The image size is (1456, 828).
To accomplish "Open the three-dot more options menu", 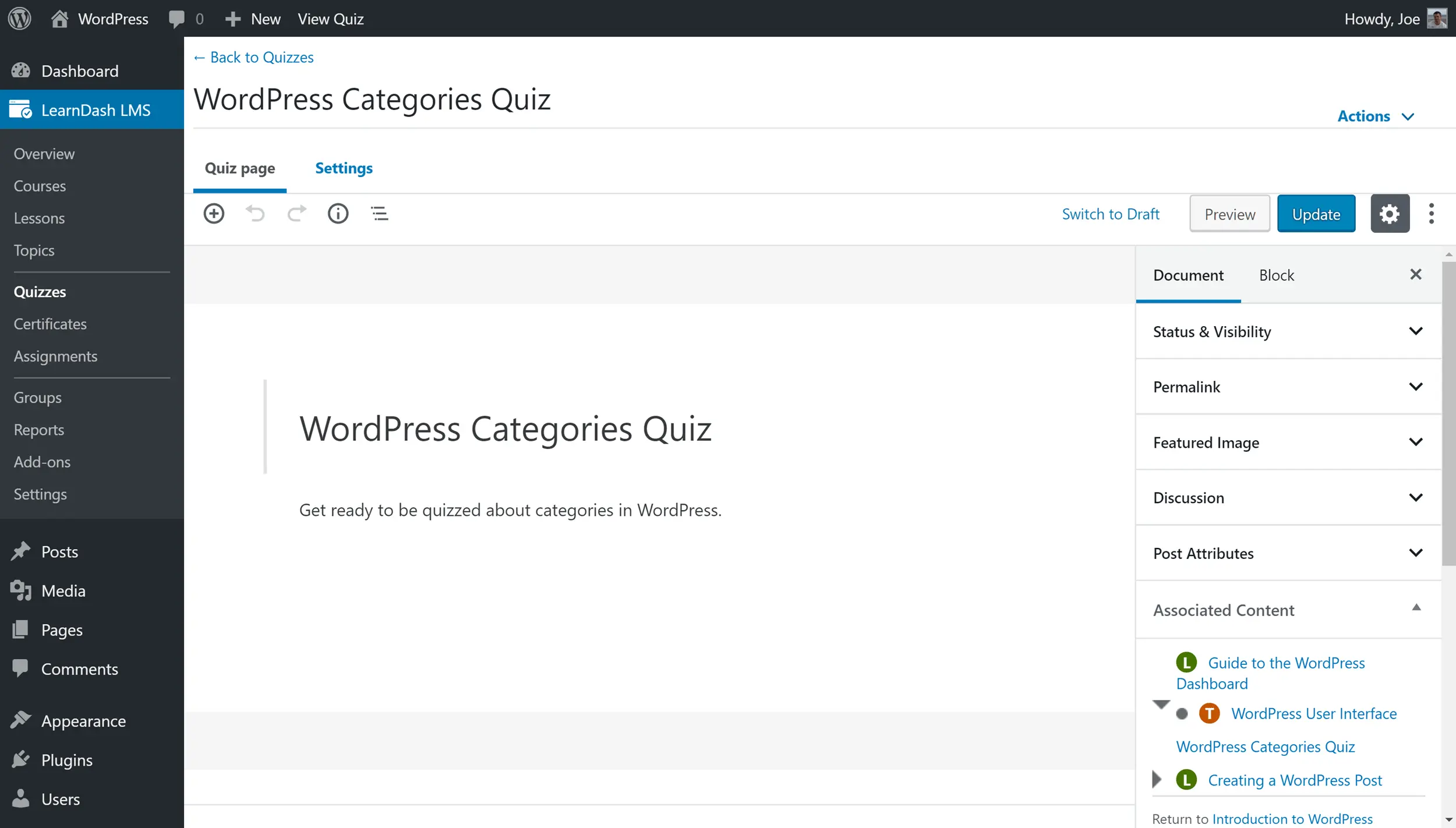I will 1432,214.
